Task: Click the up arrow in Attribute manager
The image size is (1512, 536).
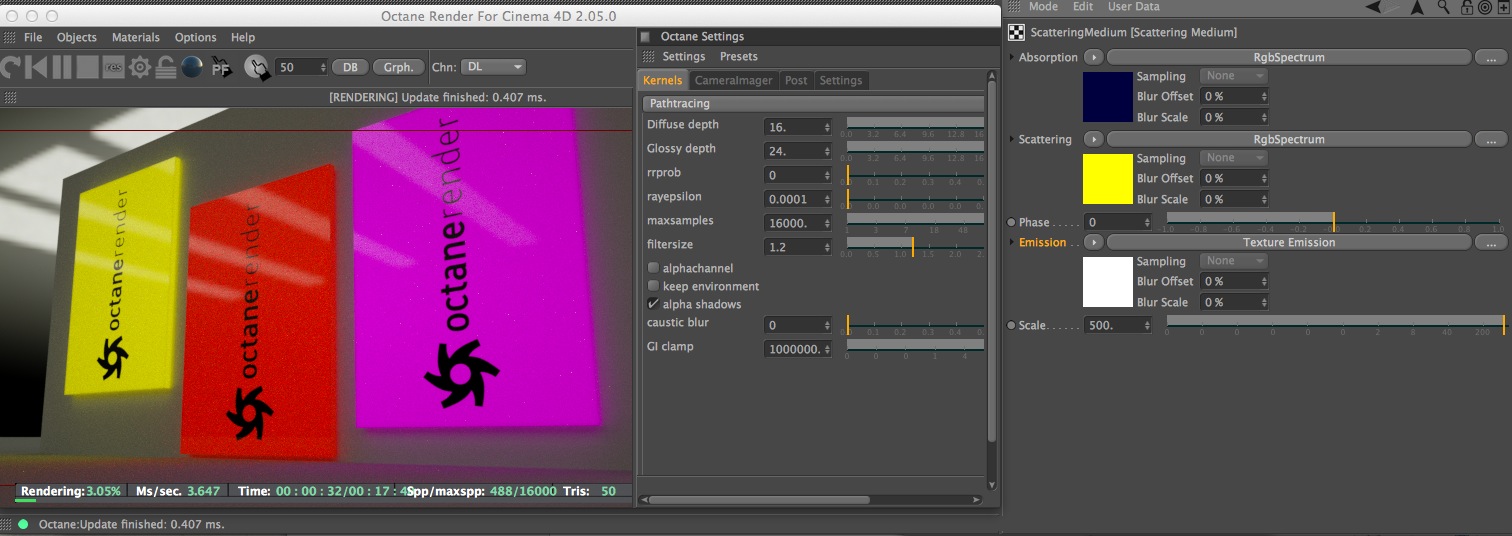Action: pyautogui.click(x=1417, y=7)
